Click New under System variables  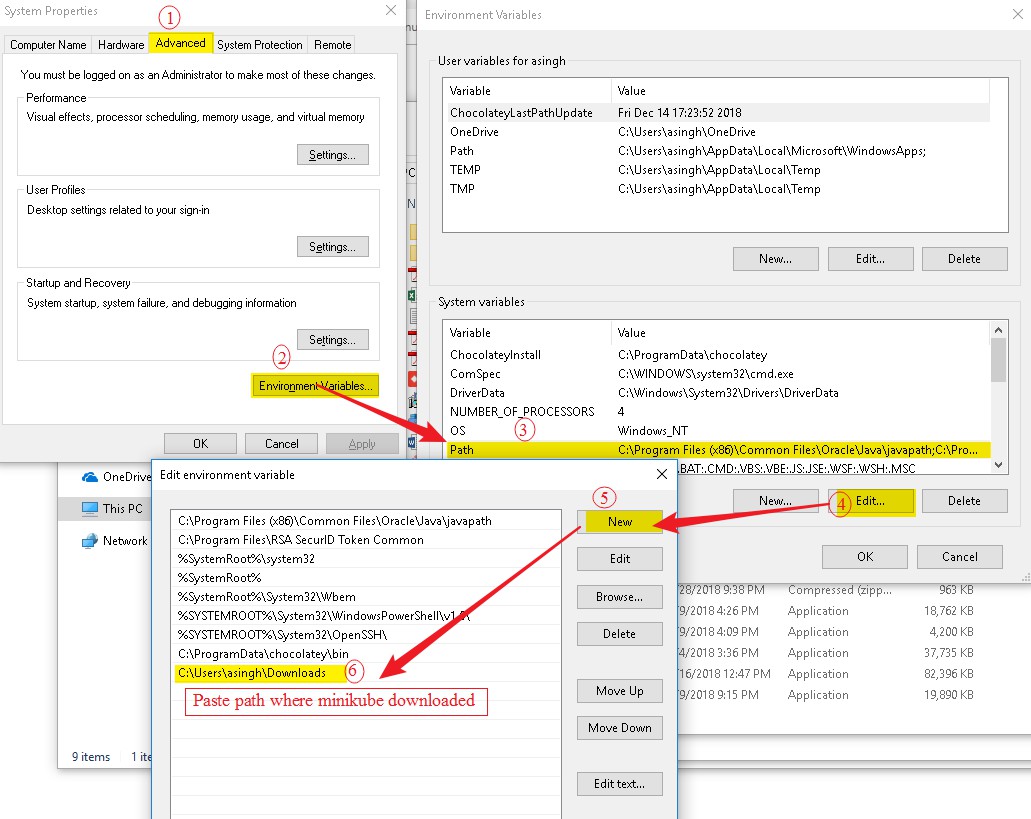[776, 501]
